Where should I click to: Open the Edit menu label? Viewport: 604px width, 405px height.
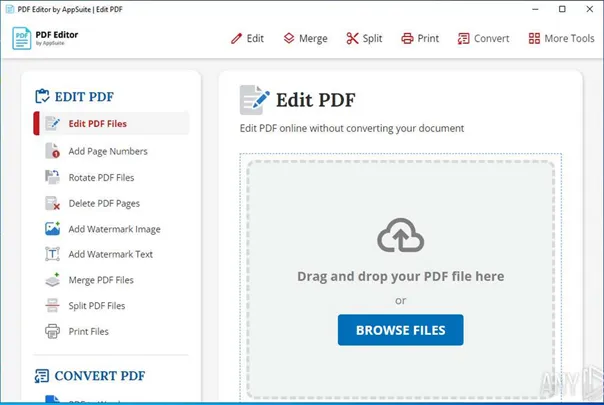click(x=255, y=39)
